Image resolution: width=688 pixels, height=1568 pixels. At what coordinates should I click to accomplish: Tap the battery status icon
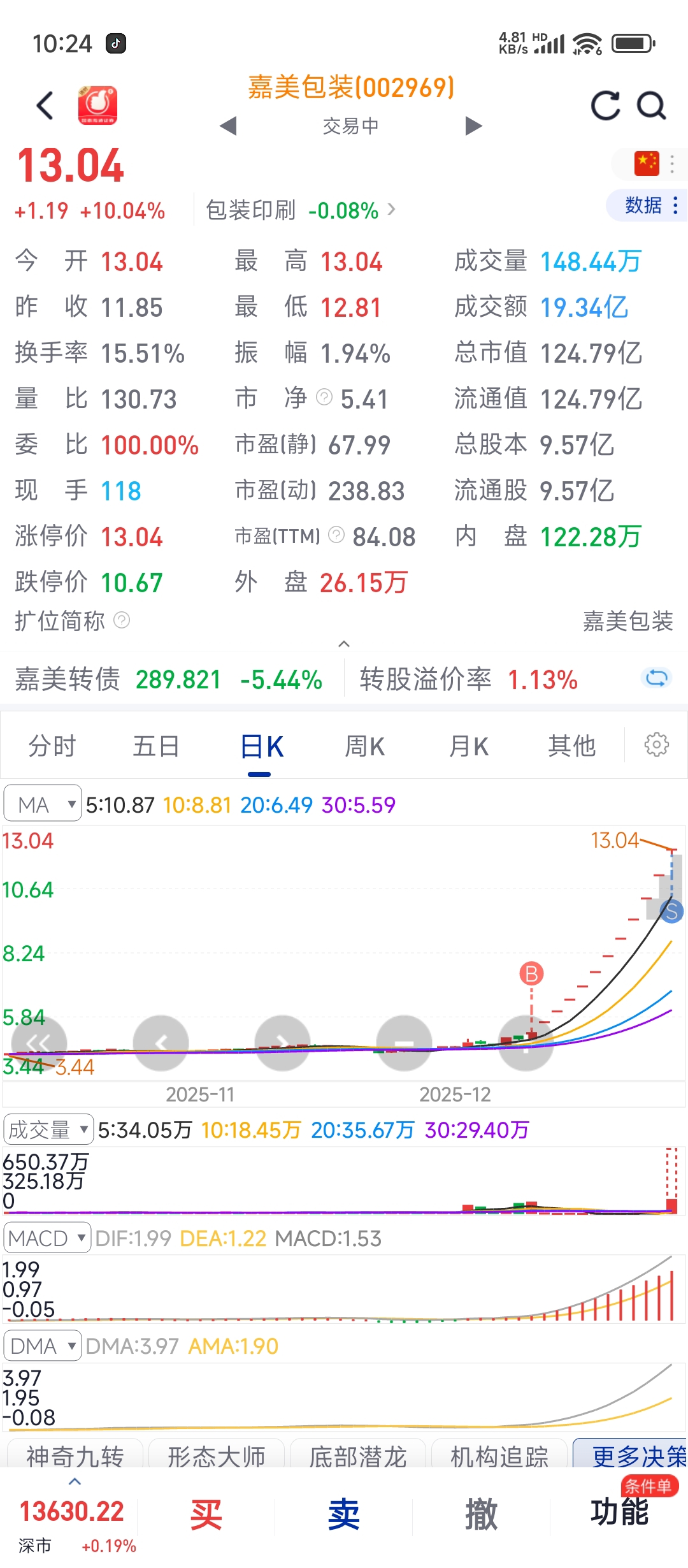pos(633,43)
